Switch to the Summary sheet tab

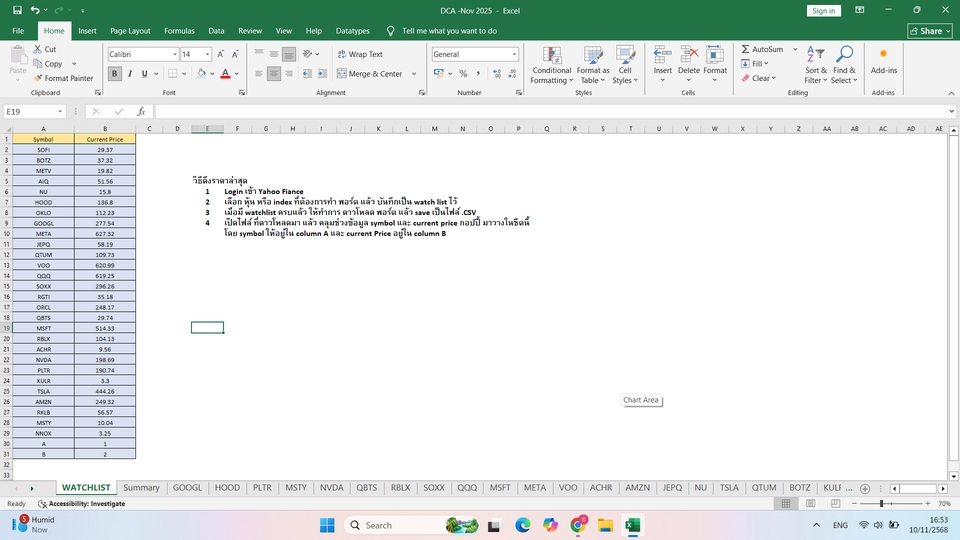[x=142, y=488]
